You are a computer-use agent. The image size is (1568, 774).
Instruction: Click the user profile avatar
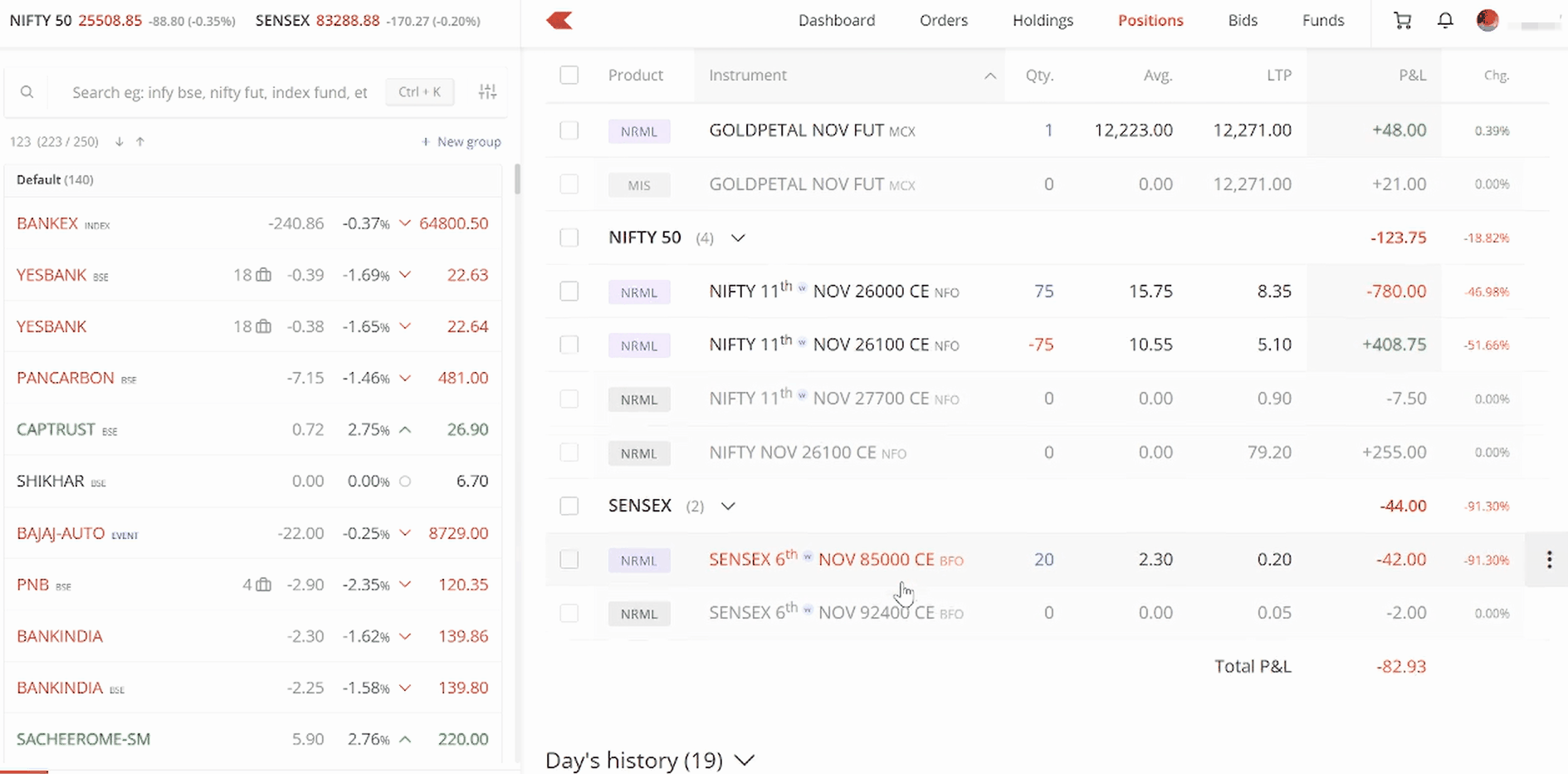pos(1487,21)
